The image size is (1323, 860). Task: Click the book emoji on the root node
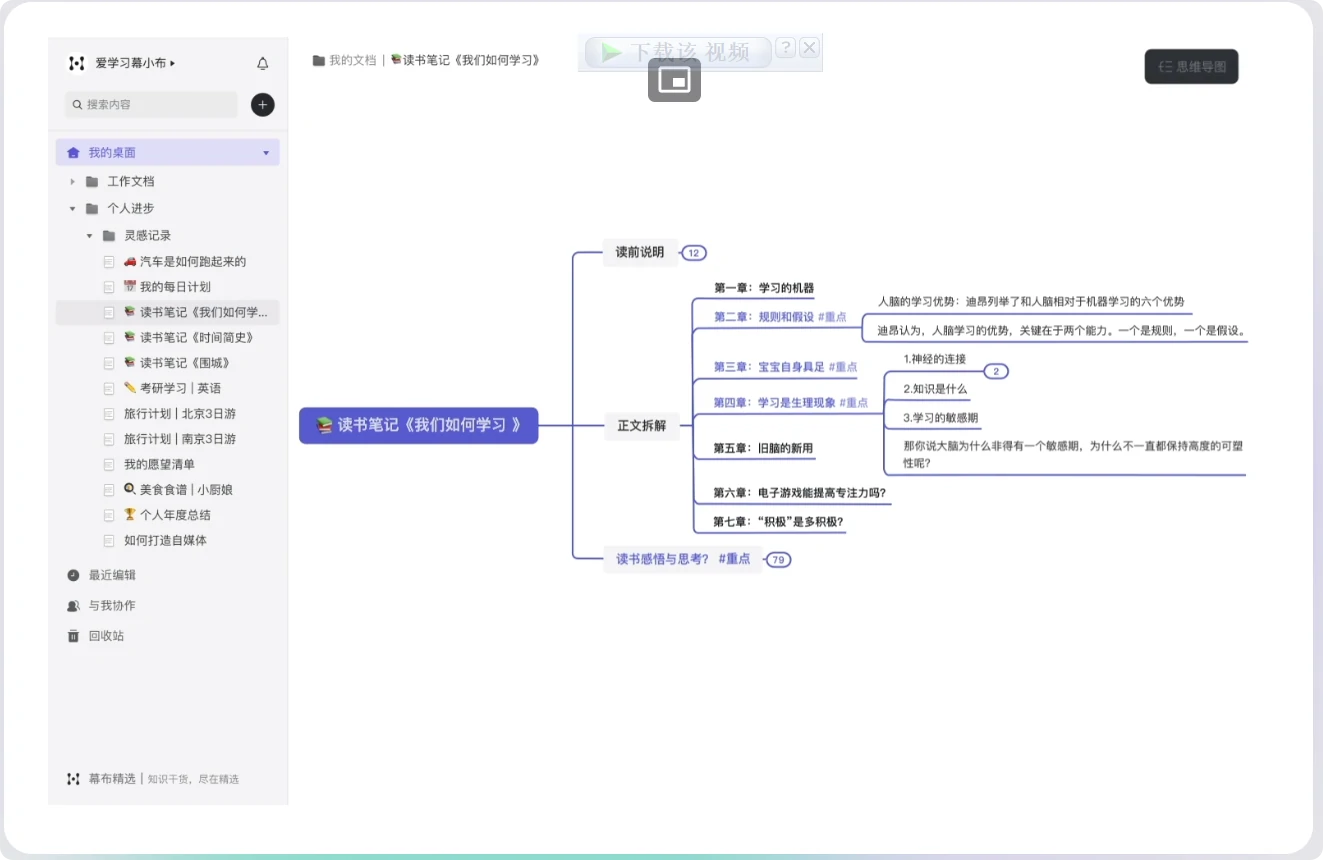[324, 425]
